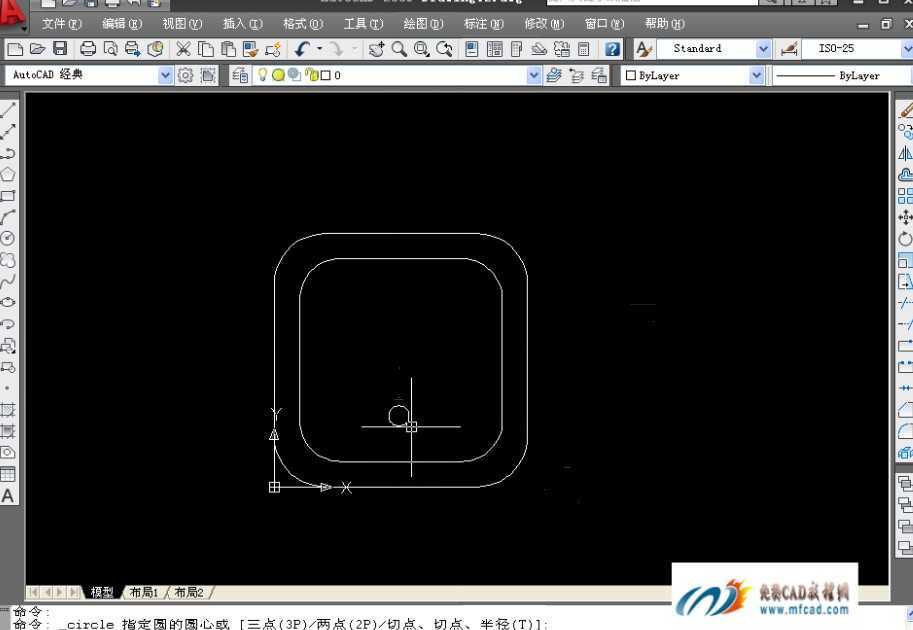Select the Polygon draw tool

pyautogui.click(x=8, y=174)
